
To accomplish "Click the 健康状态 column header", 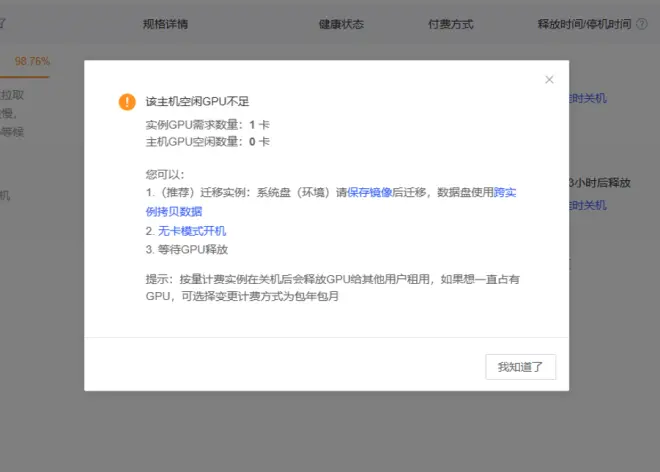I will pos(341,24).
